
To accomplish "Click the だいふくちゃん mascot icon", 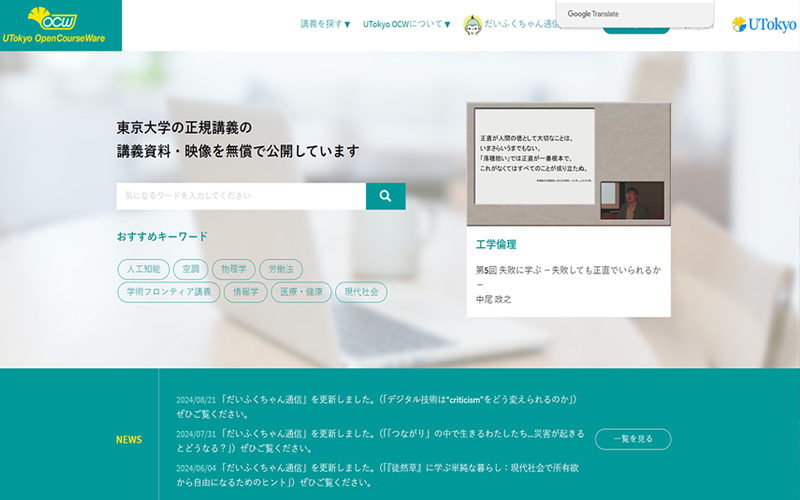I will click(x=473, y=25).
